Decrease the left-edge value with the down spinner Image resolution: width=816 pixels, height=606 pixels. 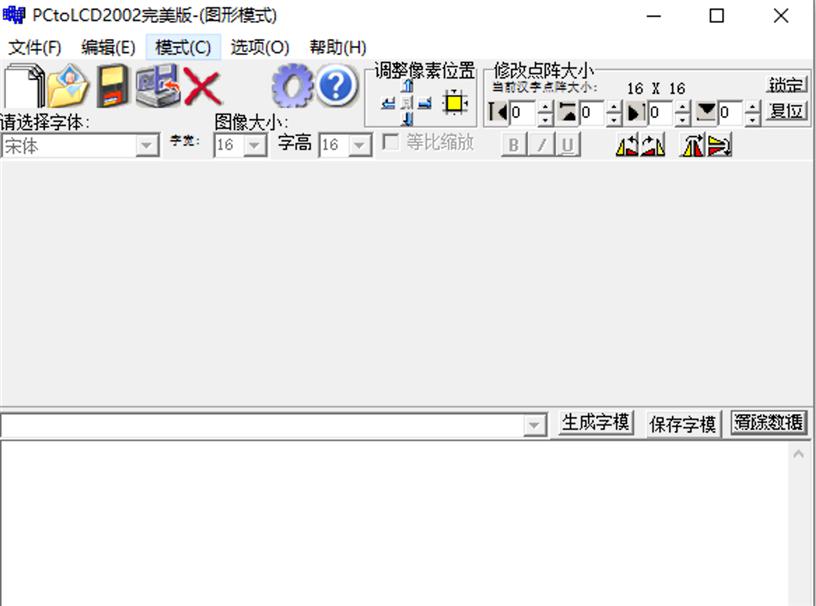click(x=545, y=119)
